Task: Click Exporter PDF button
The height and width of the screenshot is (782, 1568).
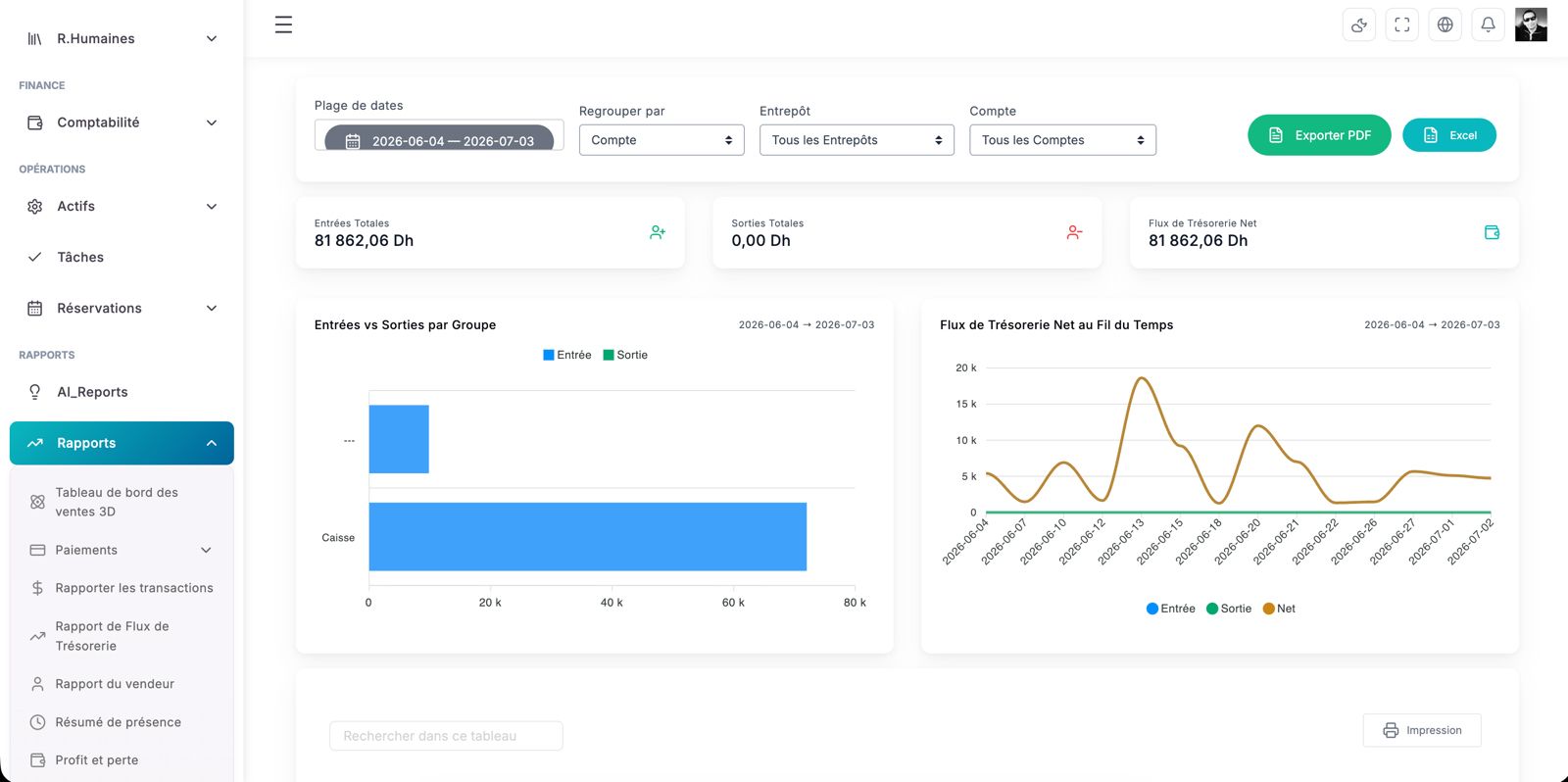Action: pyautogui.click(x=1319, y=135)
